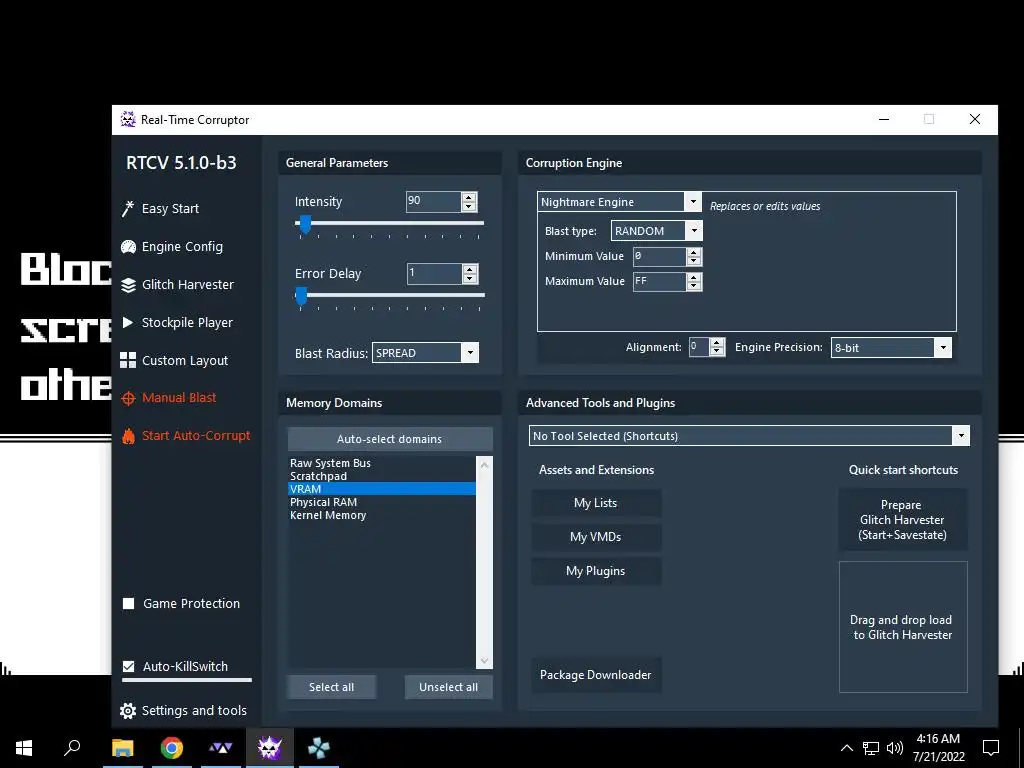
Task: Click the Error Delay slider handle
Action: [x=301, y=296]
